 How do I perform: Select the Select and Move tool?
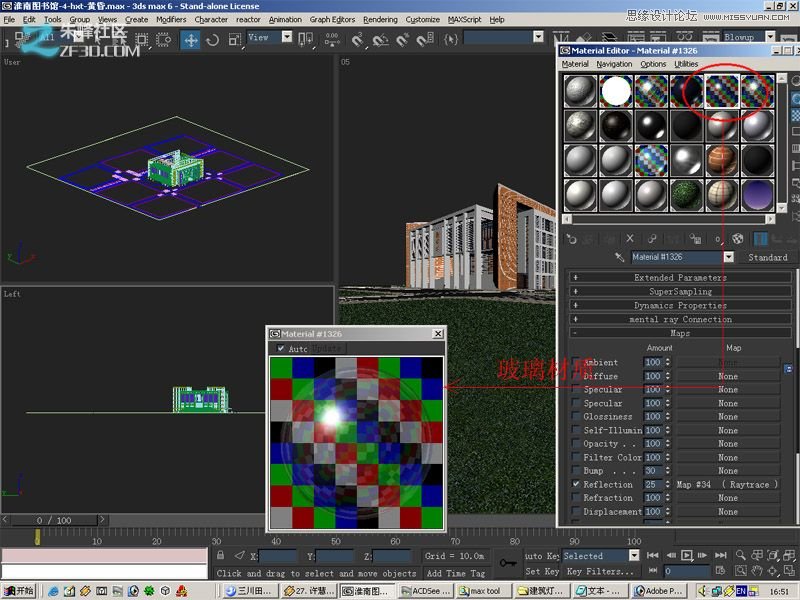pos(191,38)
